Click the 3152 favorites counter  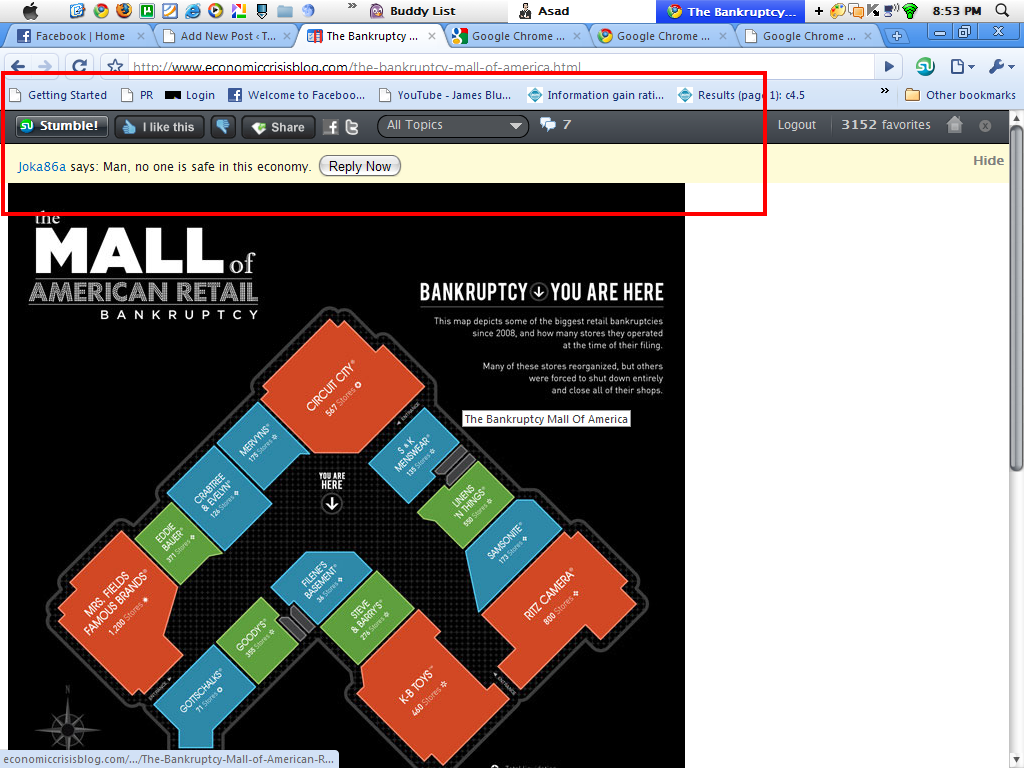(886, 125)
